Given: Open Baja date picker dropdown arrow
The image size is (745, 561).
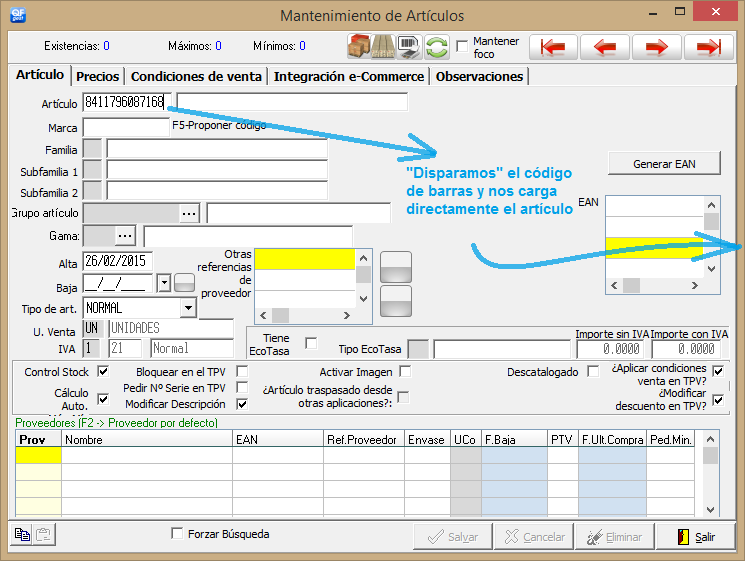Looking at the screenshot, I should 164,283.
